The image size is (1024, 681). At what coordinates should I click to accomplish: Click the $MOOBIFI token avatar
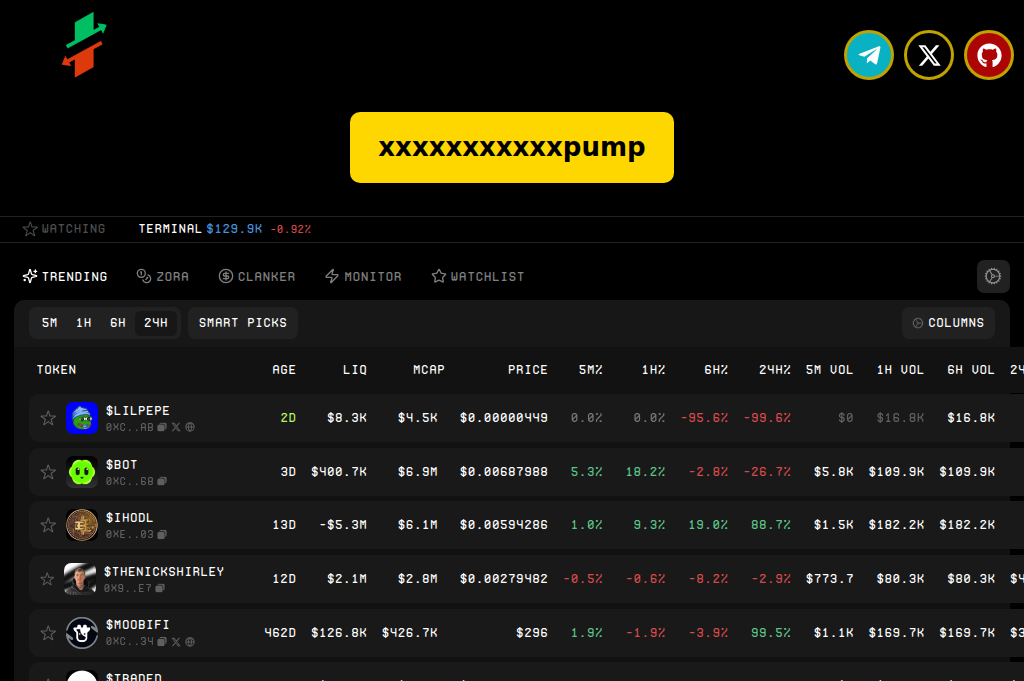tap(81, 632)
